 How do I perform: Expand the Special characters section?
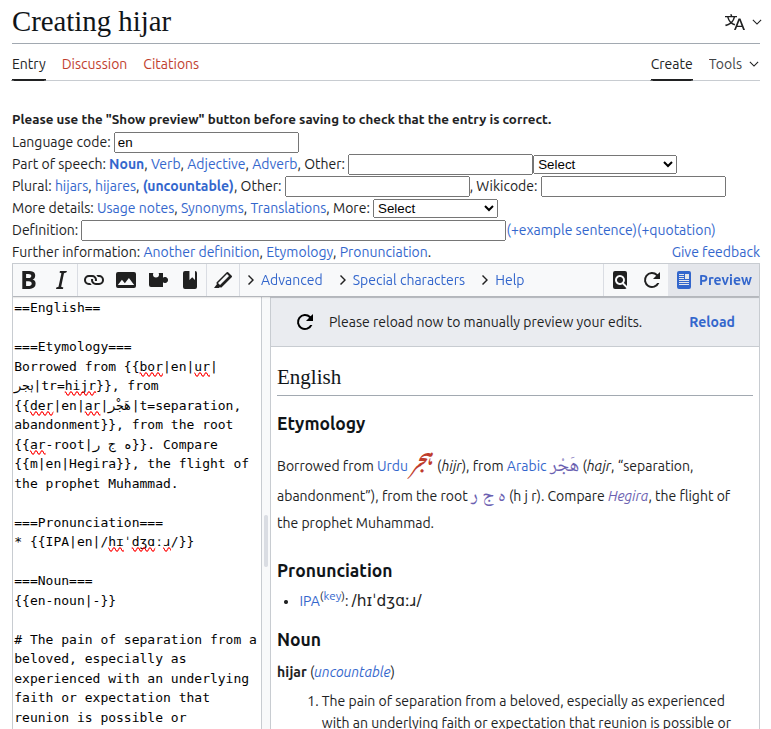coord(402,280)
